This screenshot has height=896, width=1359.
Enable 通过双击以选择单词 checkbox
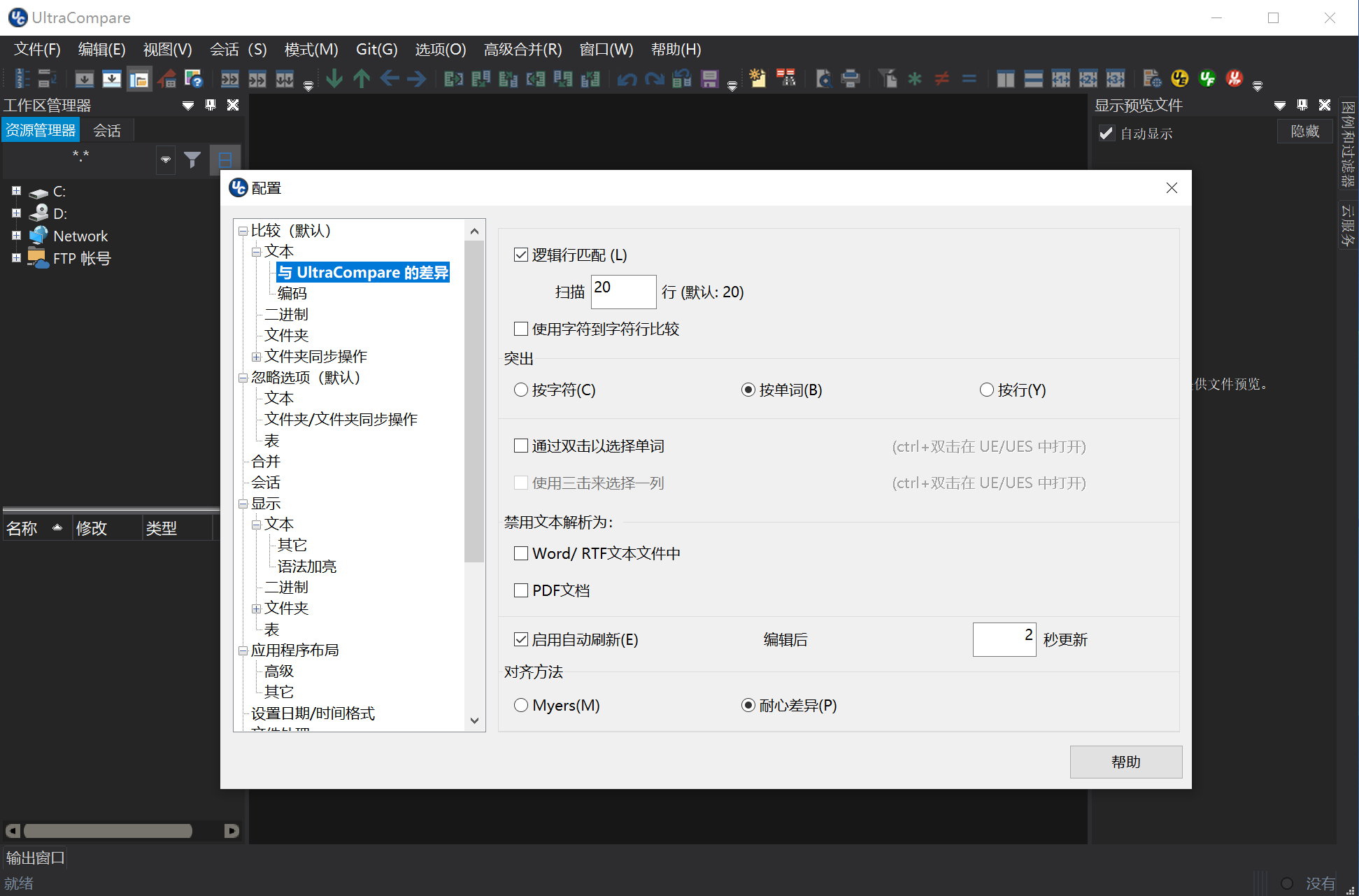tap(520, 446)
